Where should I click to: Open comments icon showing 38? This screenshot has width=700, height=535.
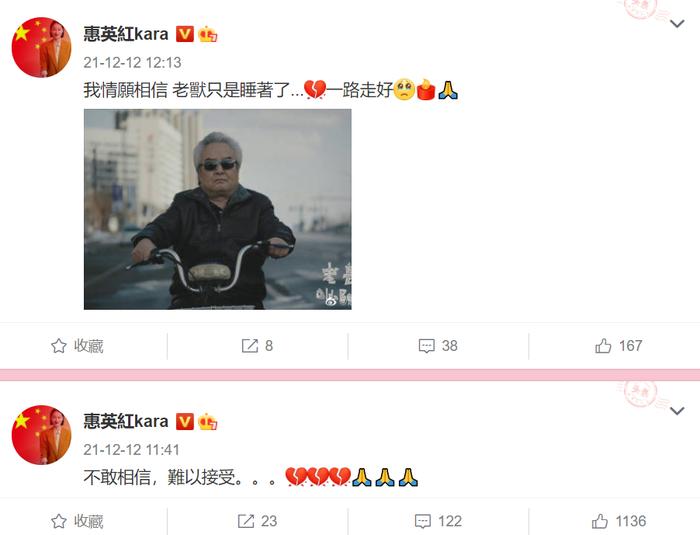[426, 346]
